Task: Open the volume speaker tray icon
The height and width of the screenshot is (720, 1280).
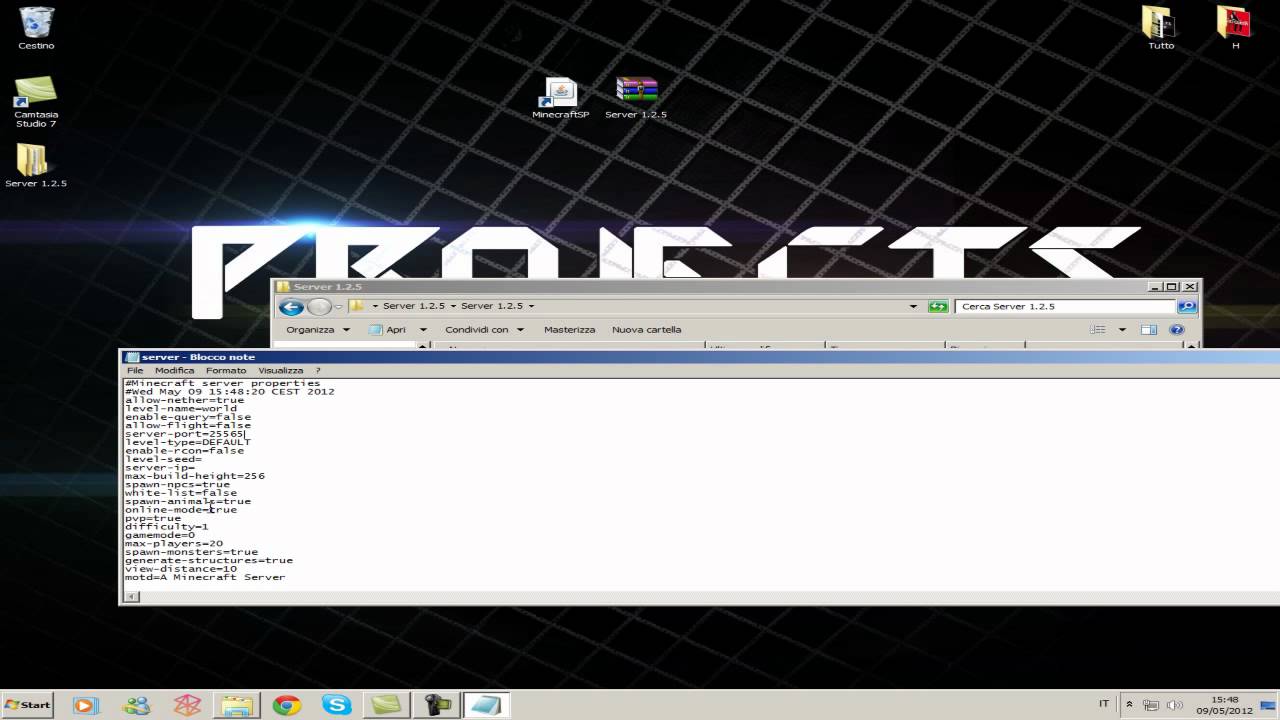Action: click(1174, 705)
